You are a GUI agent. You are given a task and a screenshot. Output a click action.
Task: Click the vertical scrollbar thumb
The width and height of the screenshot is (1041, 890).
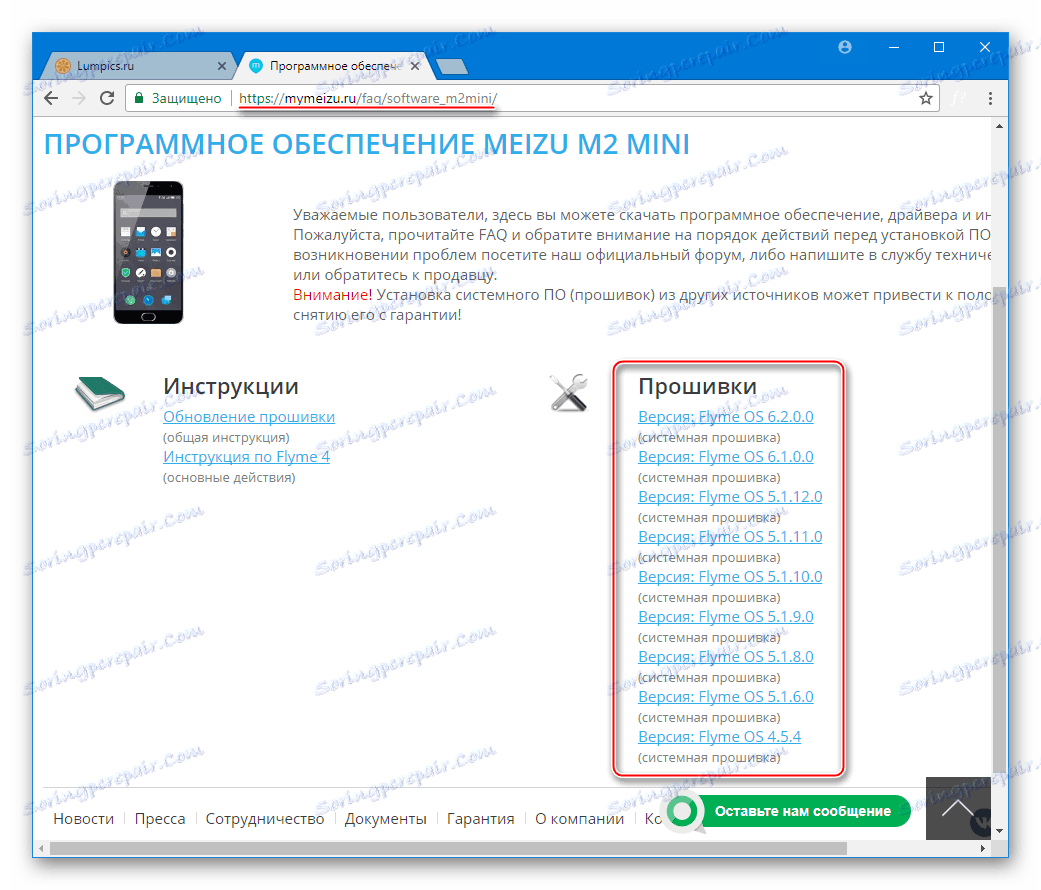click(x=999, y=528)
